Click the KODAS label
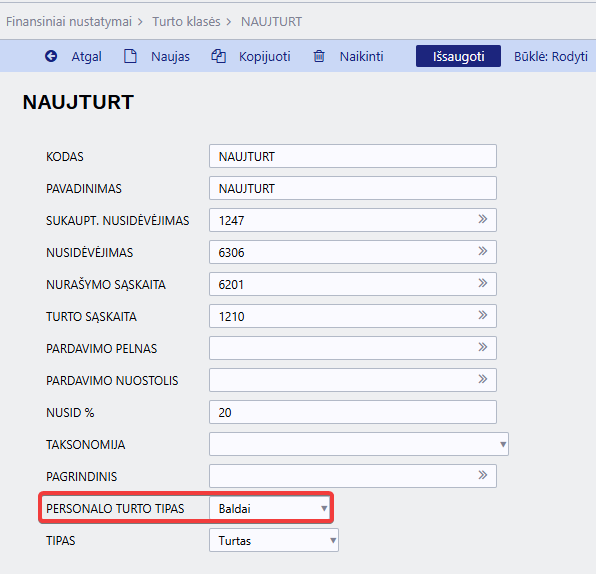The height and width of the screenshot is (574, 596). 65,157
